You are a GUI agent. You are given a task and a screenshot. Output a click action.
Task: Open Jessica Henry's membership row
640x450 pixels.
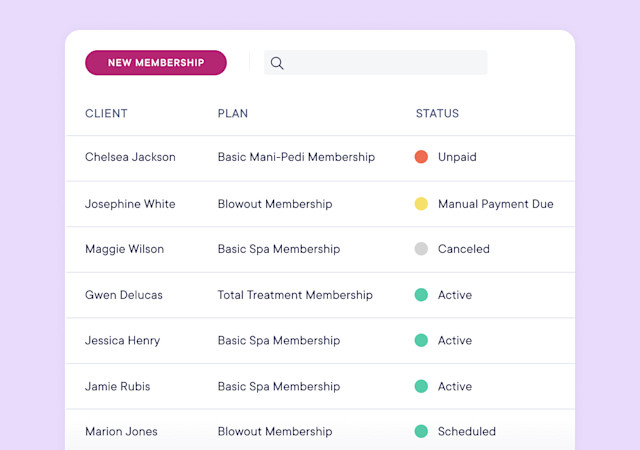[x=320, y=341]
